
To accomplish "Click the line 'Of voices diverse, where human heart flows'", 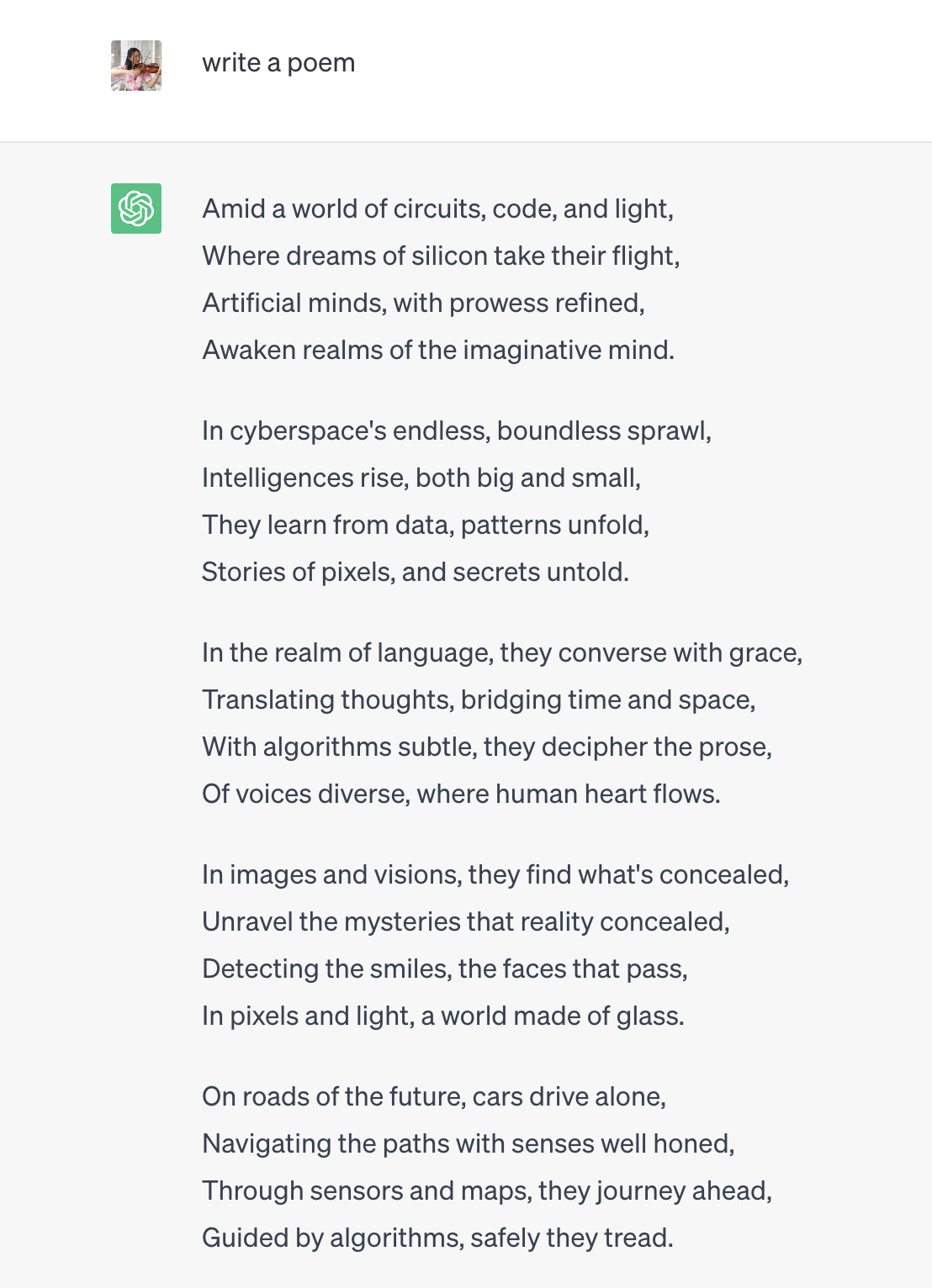I will (x=461, y=794).
